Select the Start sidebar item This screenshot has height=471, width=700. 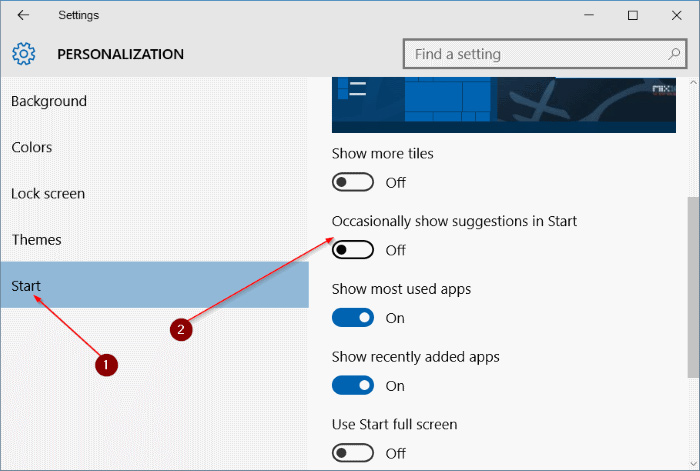pos(154,285)
